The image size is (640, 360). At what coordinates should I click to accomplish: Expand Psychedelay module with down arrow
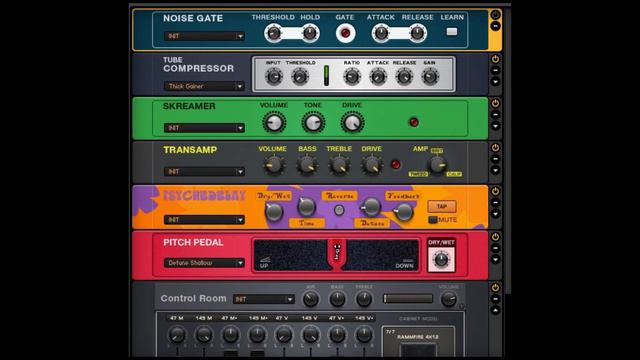495,214
